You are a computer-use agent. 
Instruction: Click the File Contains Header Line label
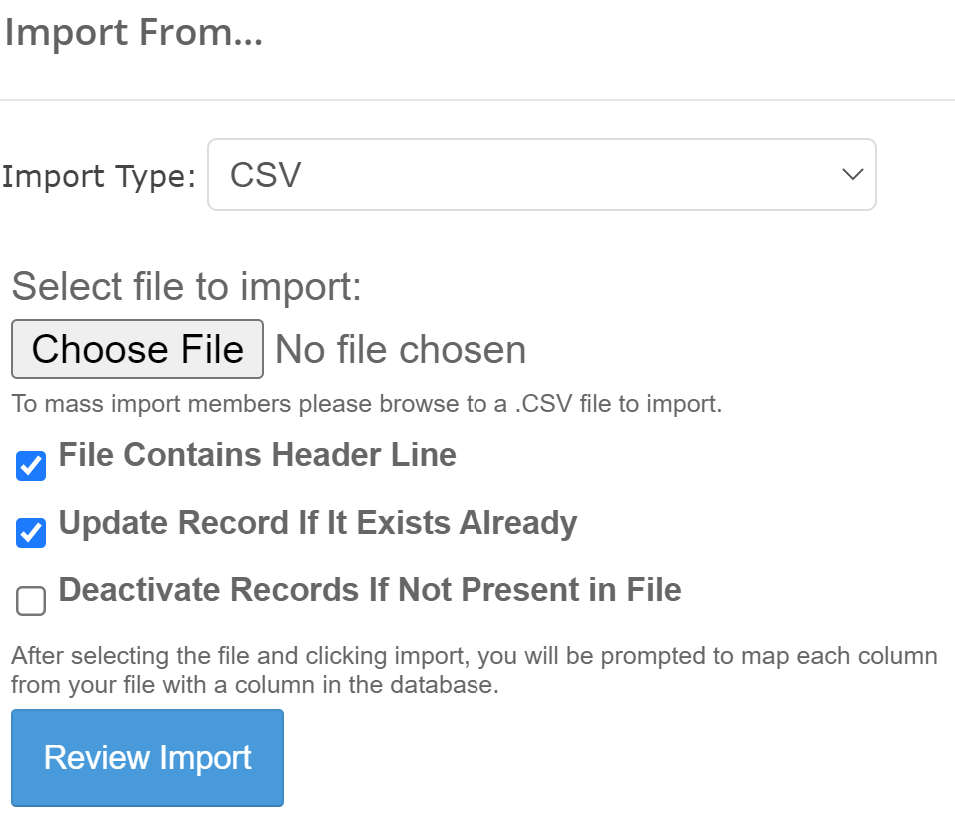click(x=257, y=455)
